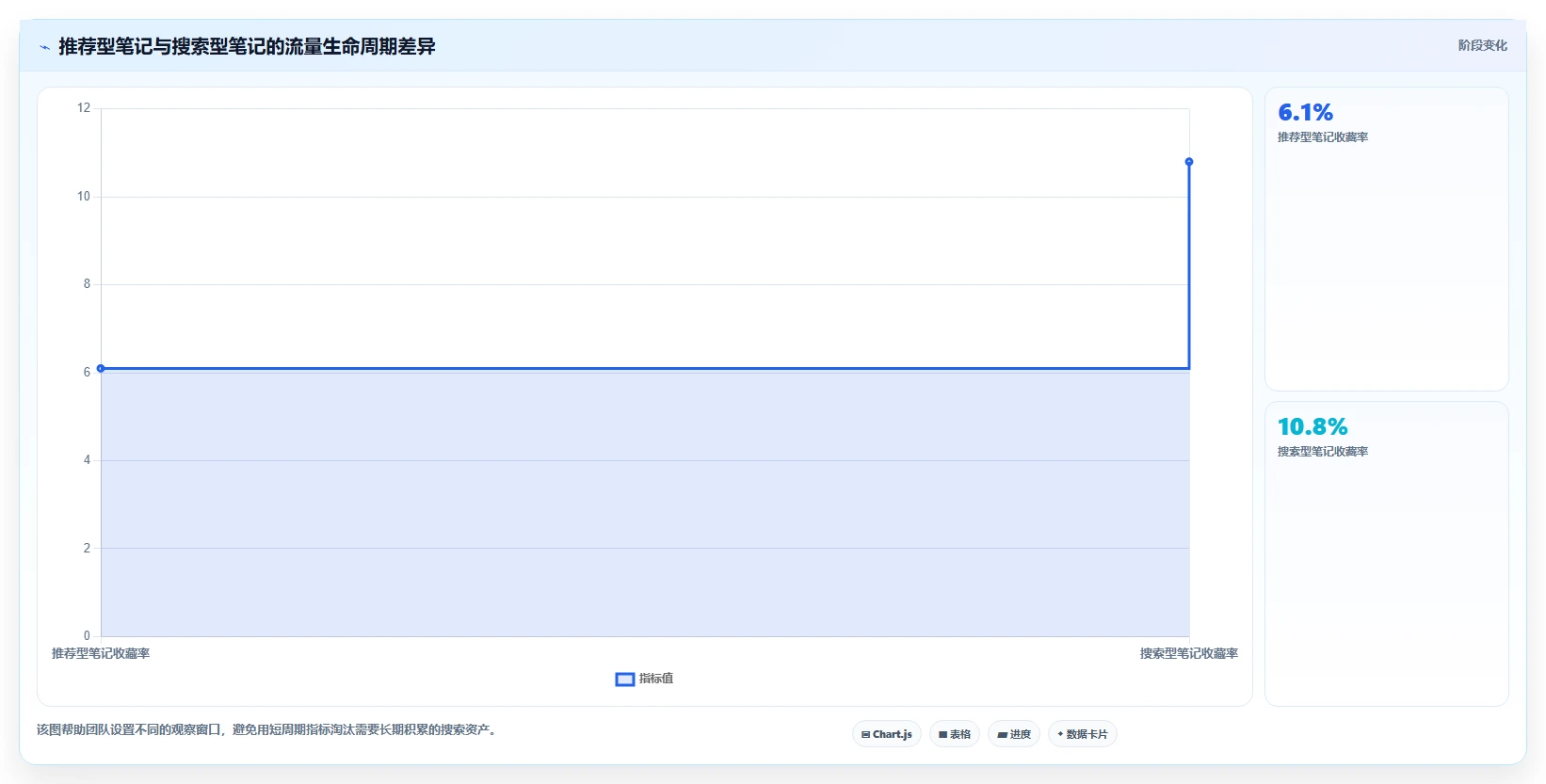This screenshot has width=1546, height=784.
Task: Click the chart data point at value 6.1
Action: click(x=101, y=368)
